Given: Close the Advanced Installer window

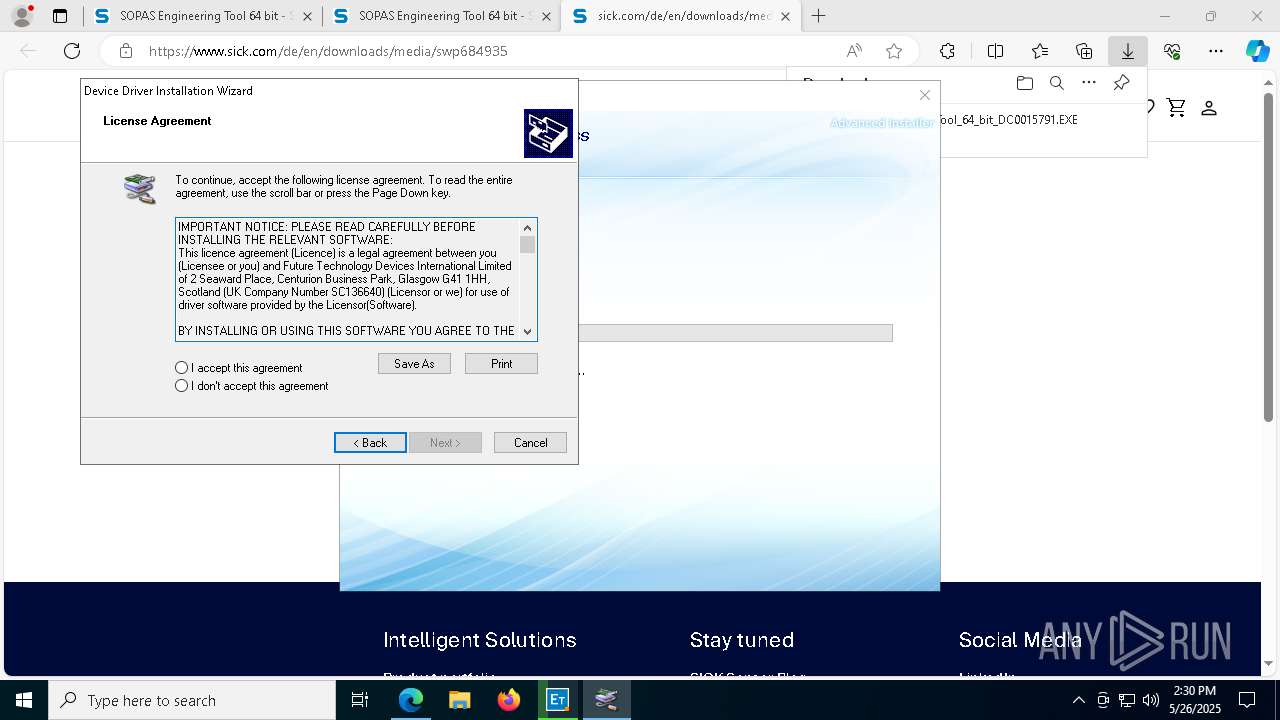Looking at the screenshot, I should tap(925, 95).
